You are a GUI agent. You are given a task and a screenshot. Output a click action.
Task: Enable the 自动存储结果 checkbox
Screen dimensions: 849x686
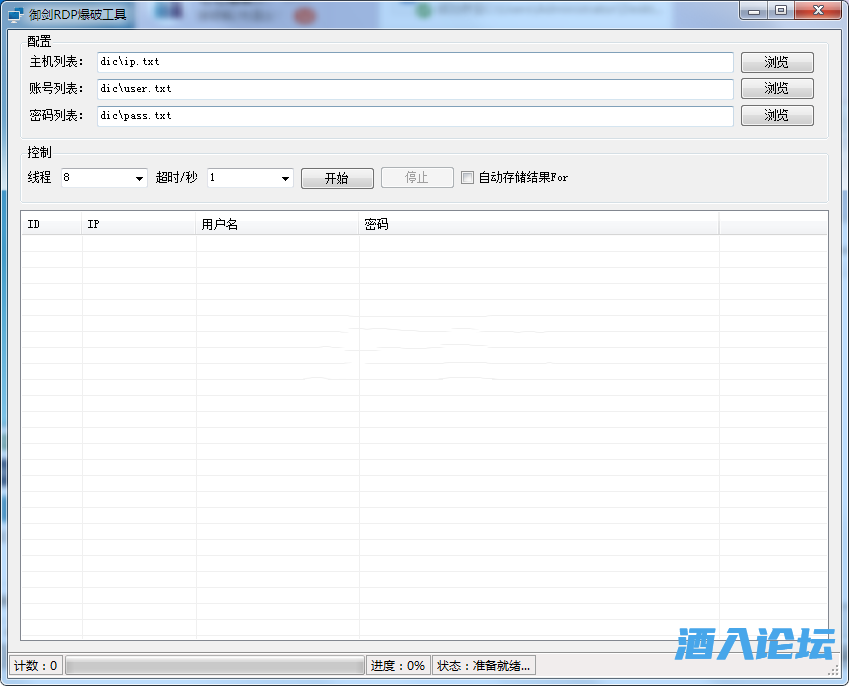(x=467, y=178)
